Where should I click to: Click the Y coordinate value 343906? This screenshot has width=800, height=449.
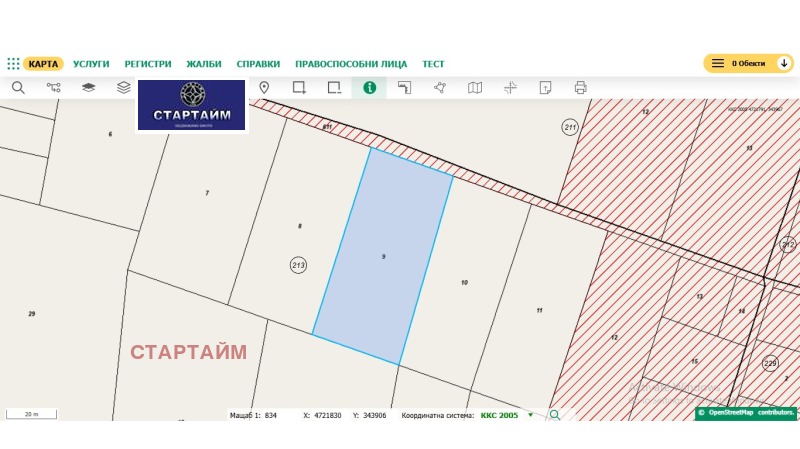pyautogui.click(x=374, y=415)
